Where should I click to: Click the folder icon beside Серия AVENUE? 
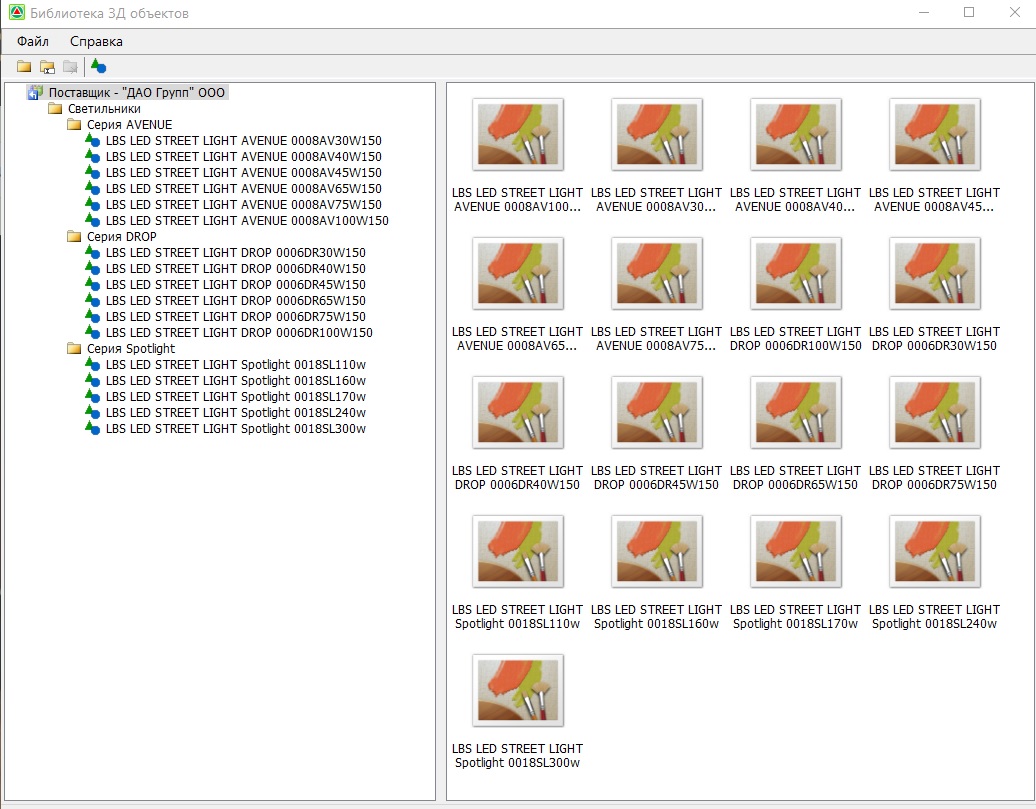tap(74, 124)
